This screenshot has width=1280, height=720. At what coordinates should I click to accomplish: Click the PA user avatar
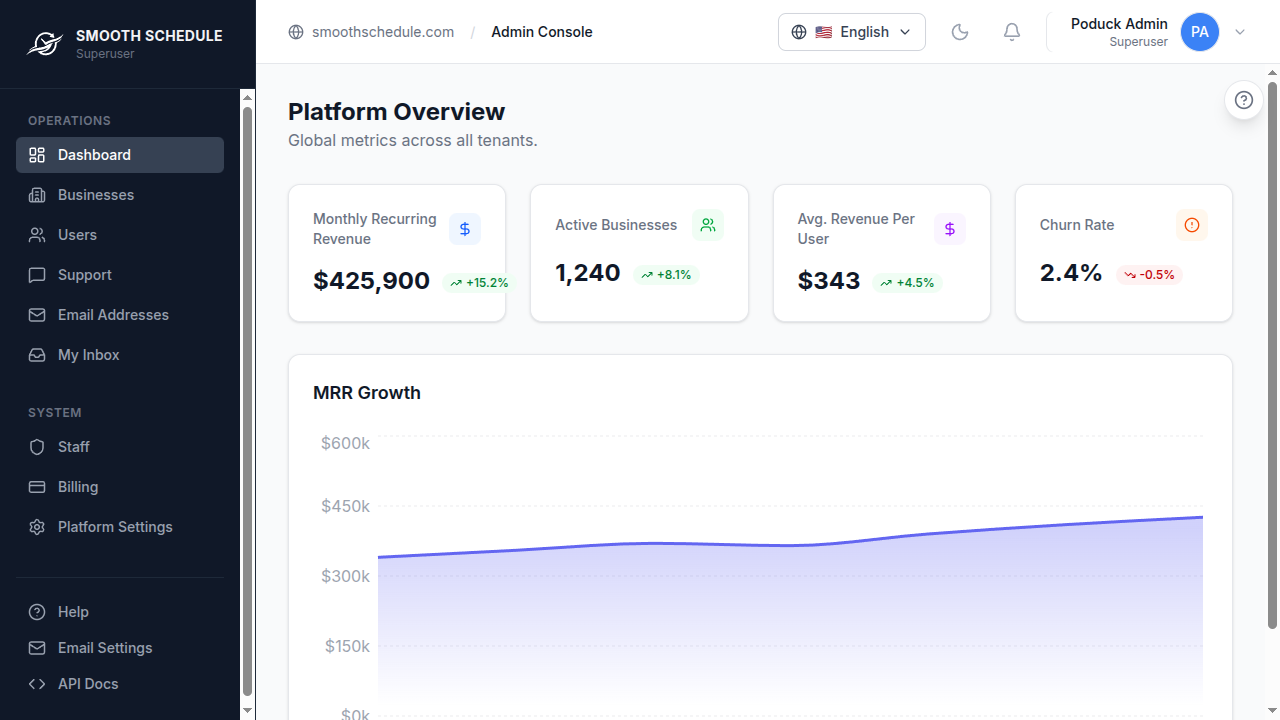(1200, 32)
